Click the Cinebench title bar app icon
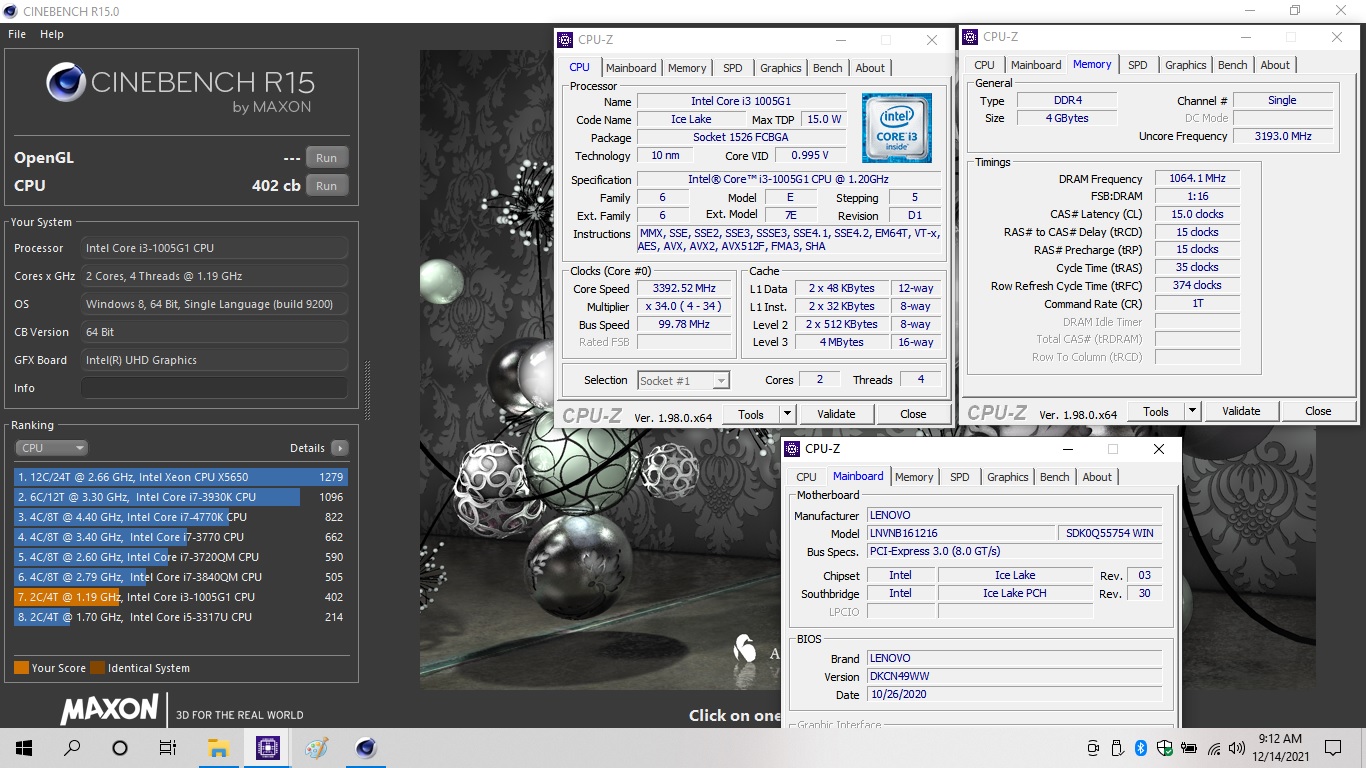1366x768 pixels. point(11,11)
